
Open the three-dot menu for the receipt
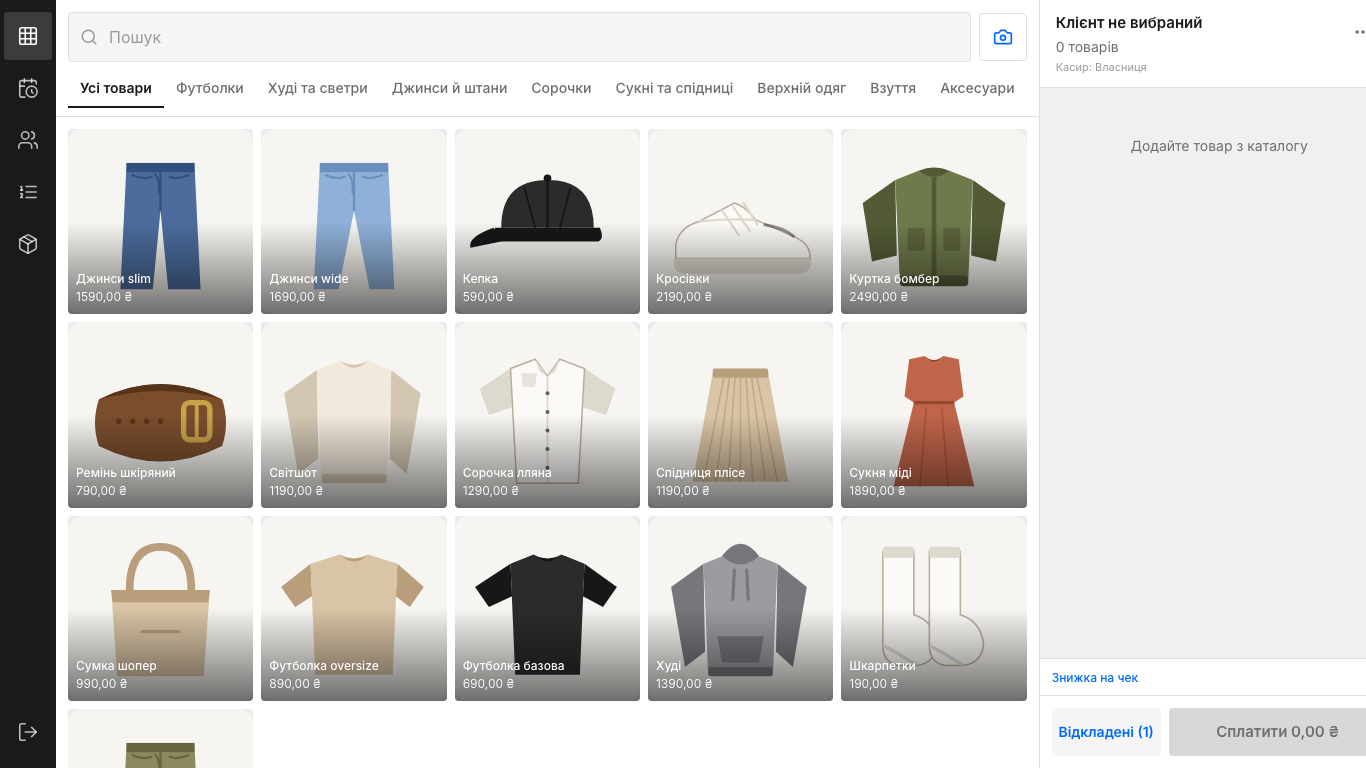tap(1359, 32)
